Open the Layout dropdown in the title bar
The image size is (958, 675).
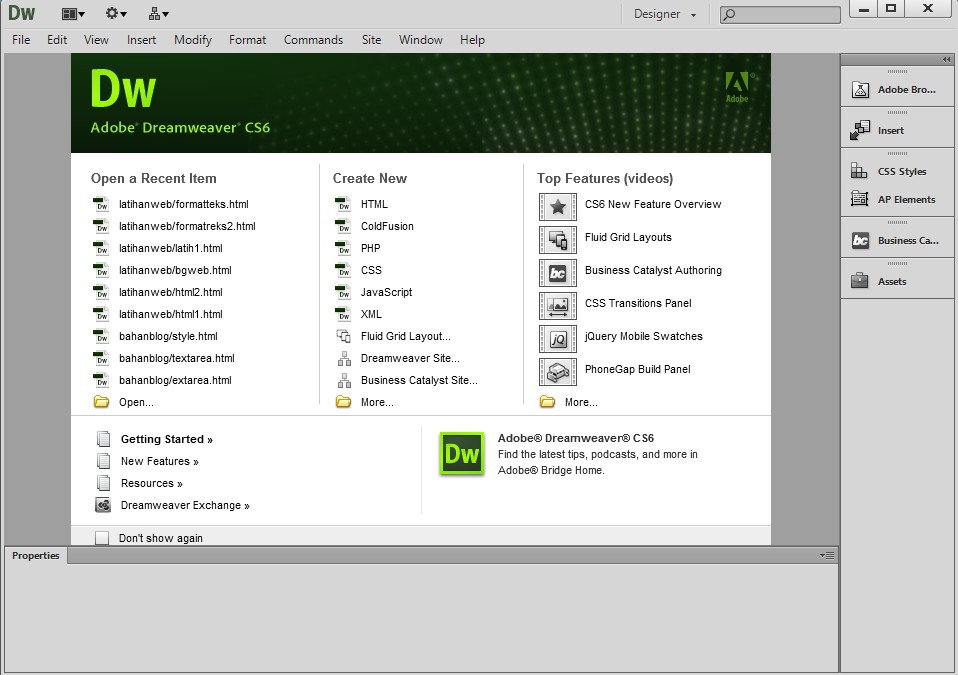[73, 13]
